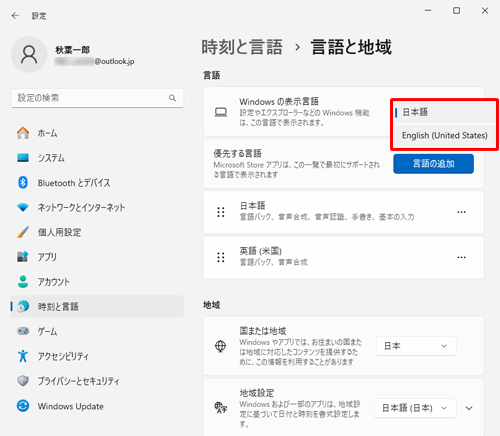This screenshot has width=500, height=436.
Task: Click the 時刻と言語 globe clock icon
Action: [23, 306]
